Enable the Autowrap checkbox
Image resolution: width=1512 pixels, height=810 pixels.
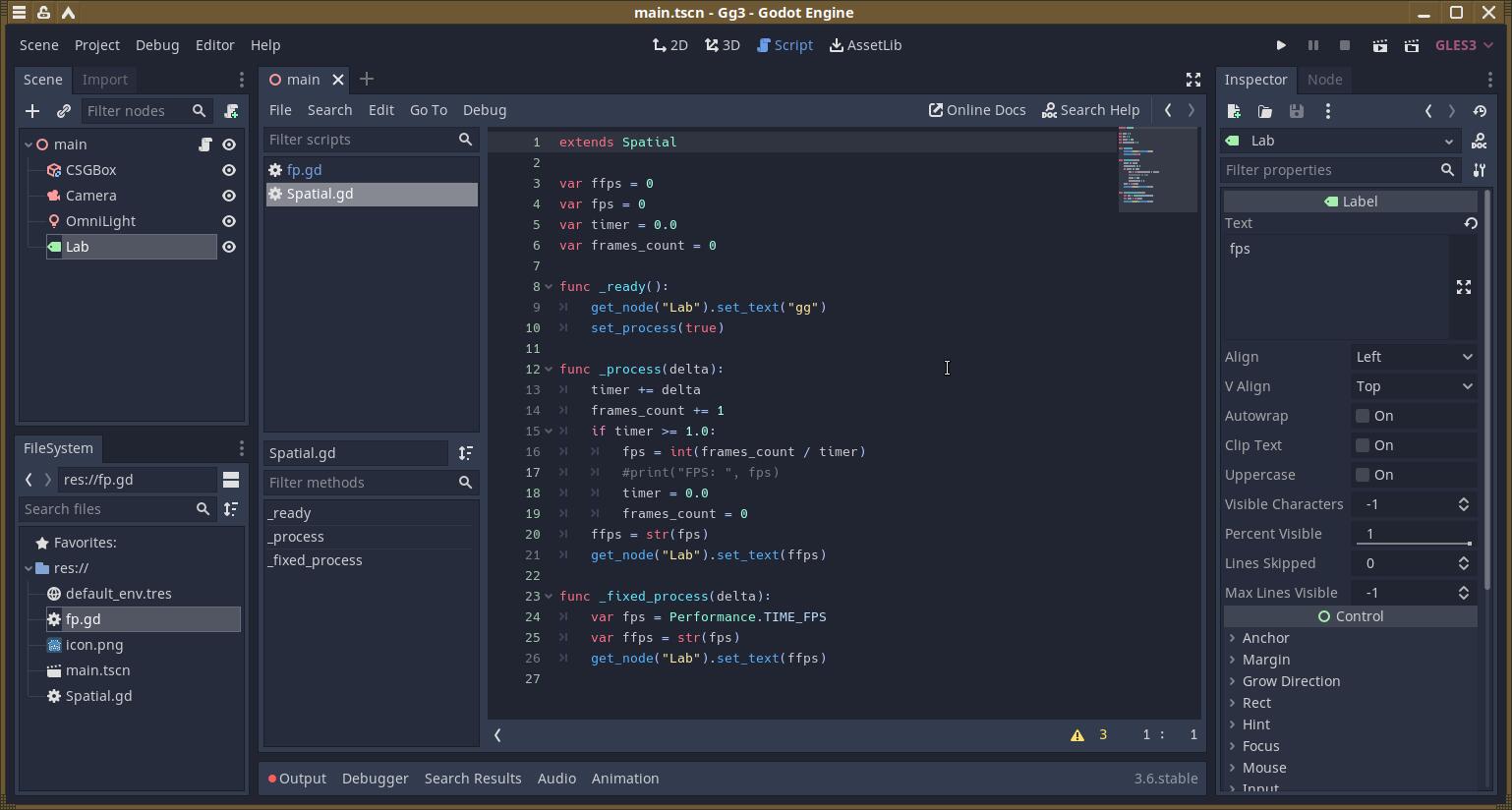1363,416
